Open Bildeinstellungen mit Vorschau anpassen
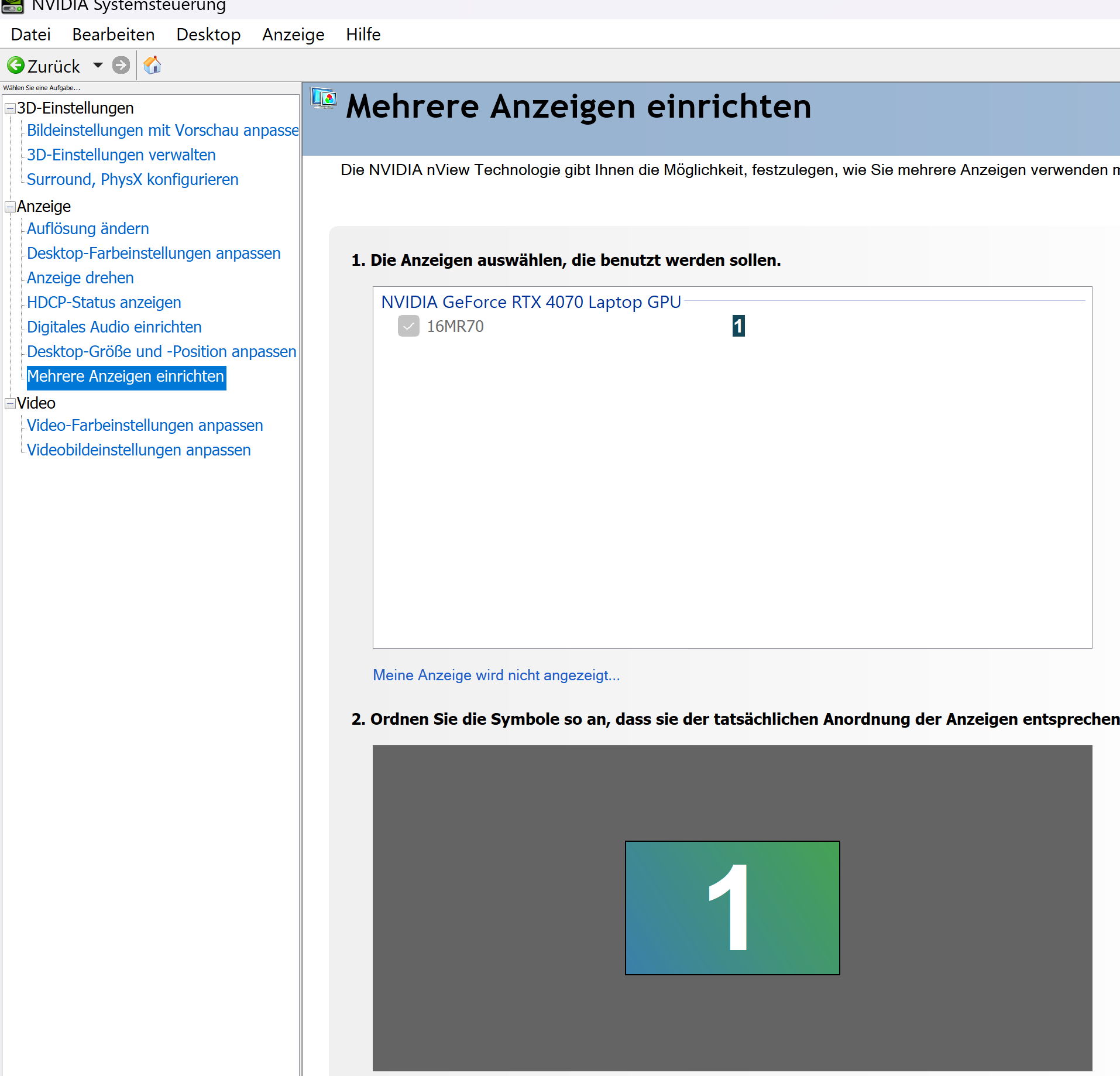This screenshot has height=1076, width=1120. pyautogui.click(x=163, y=130)
